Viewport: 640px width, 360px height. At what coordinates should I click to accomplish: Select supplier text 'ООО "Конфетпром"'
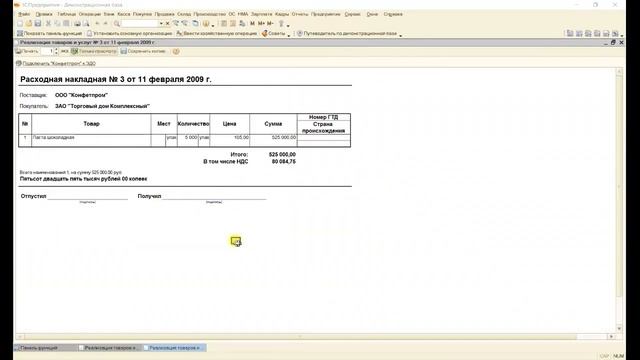[x=81, y=95]
